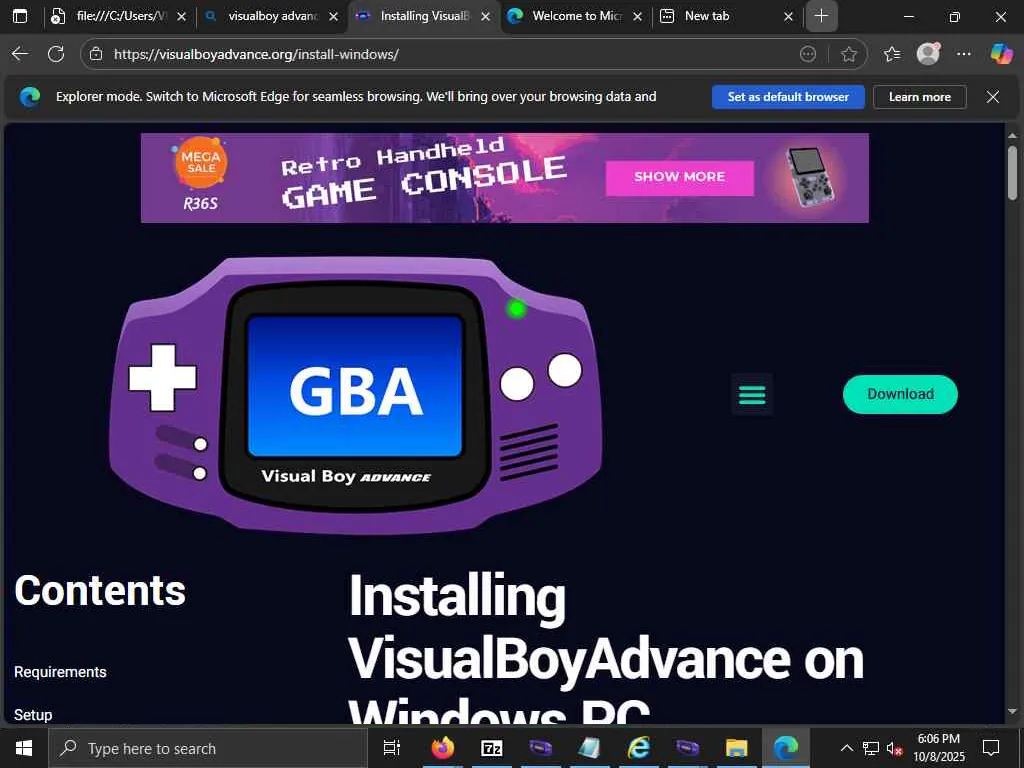
Task: Click the vertical scrollbar thumb
Action: [1012, 172]
